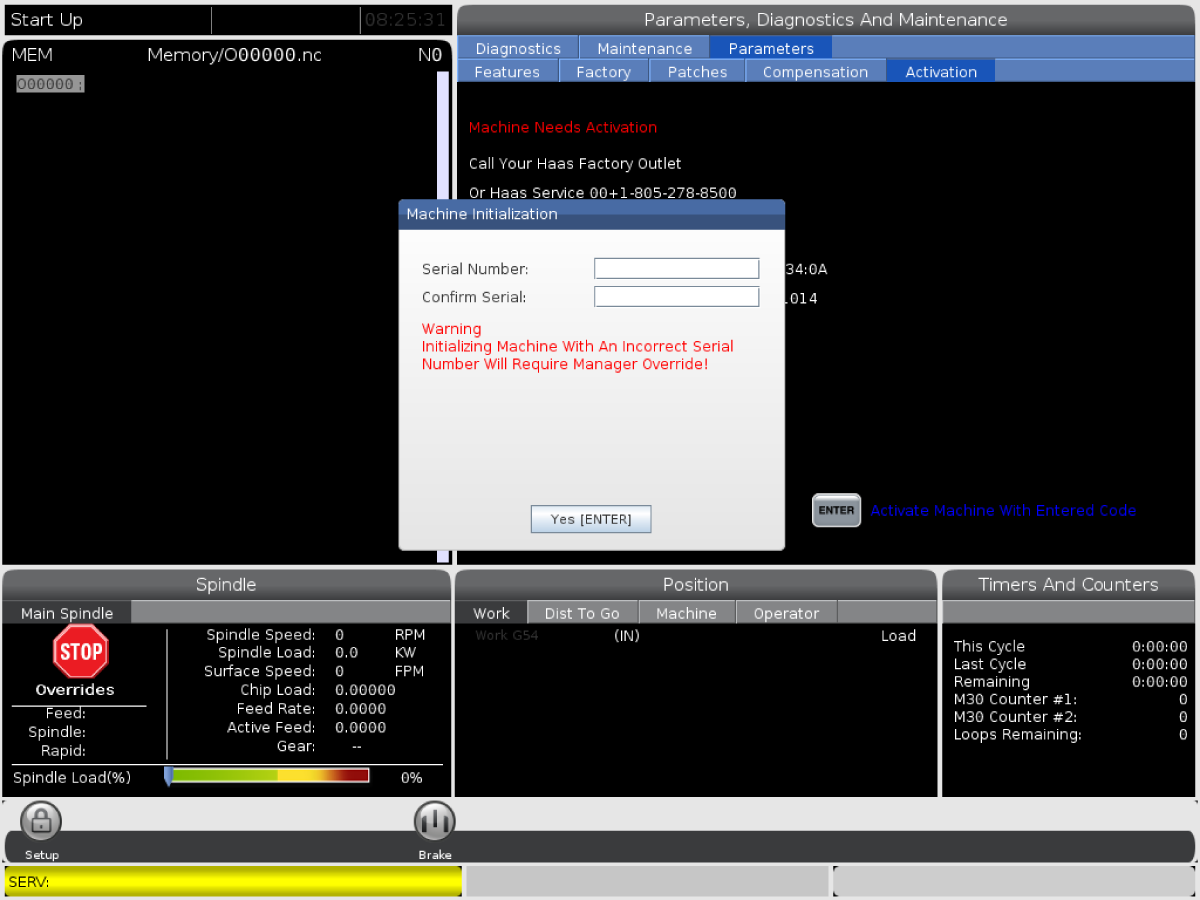Click the Active Feed value
The image size is (1200, 900).
click(361, 727)
